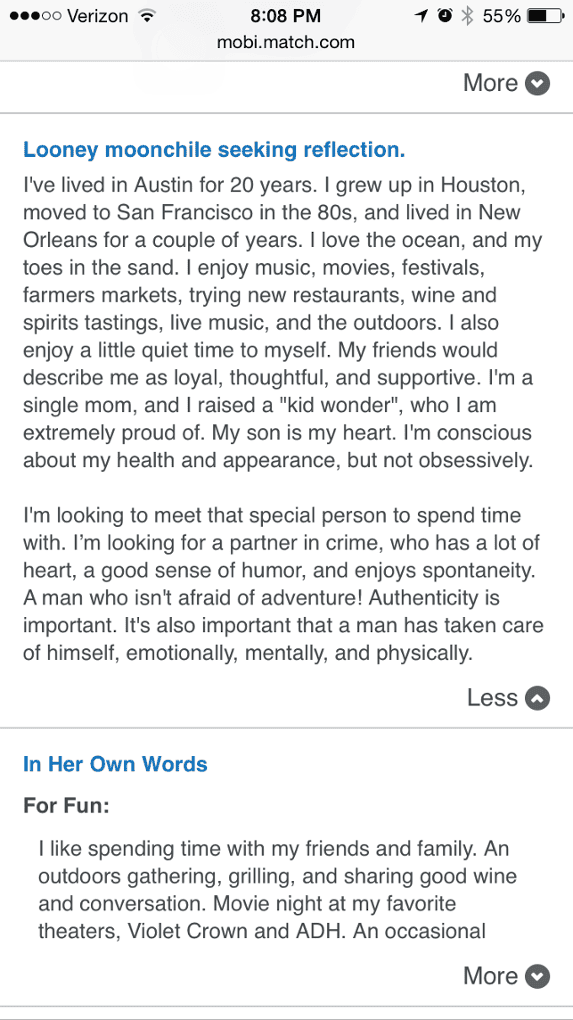Tap the Less label text
Screen dimensions: 573x1020
492,698
